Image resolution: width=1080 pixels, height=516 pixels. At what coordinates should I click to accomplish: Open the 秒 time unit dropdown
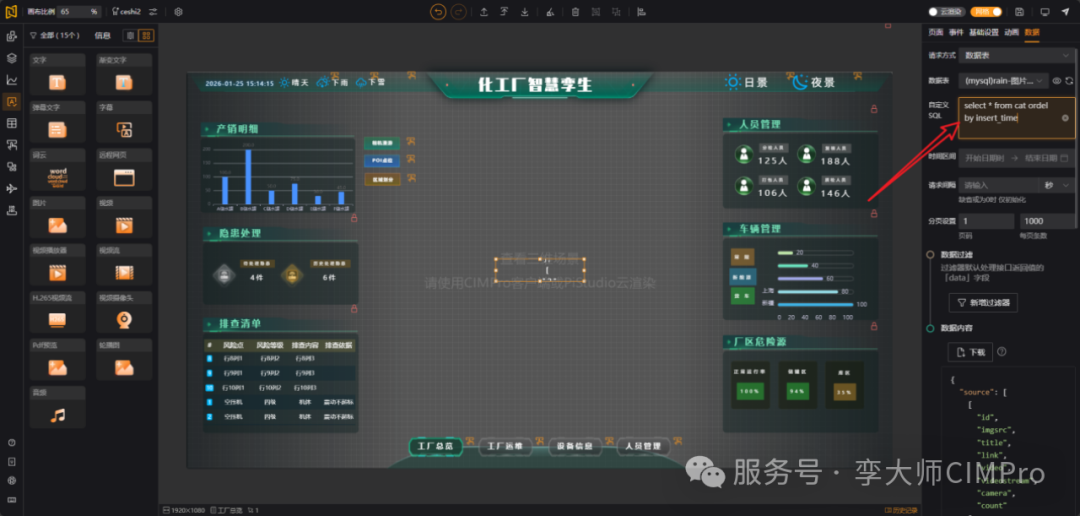1056,185
